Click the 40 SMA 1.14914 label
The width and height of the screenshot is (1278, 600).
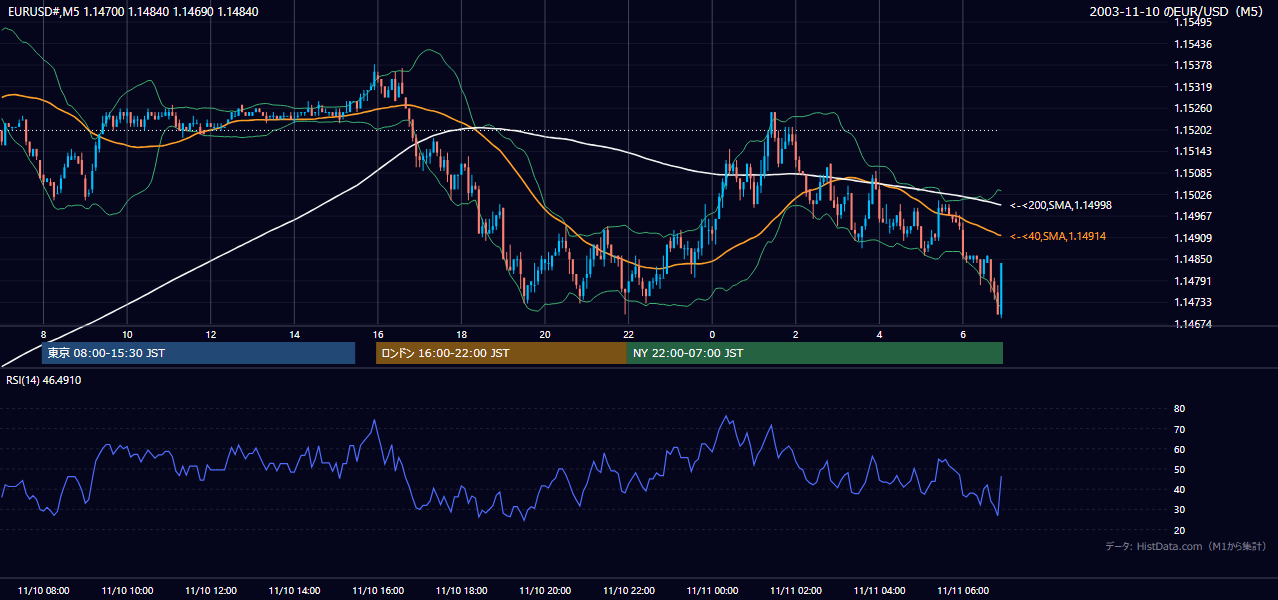(1058, 236)
